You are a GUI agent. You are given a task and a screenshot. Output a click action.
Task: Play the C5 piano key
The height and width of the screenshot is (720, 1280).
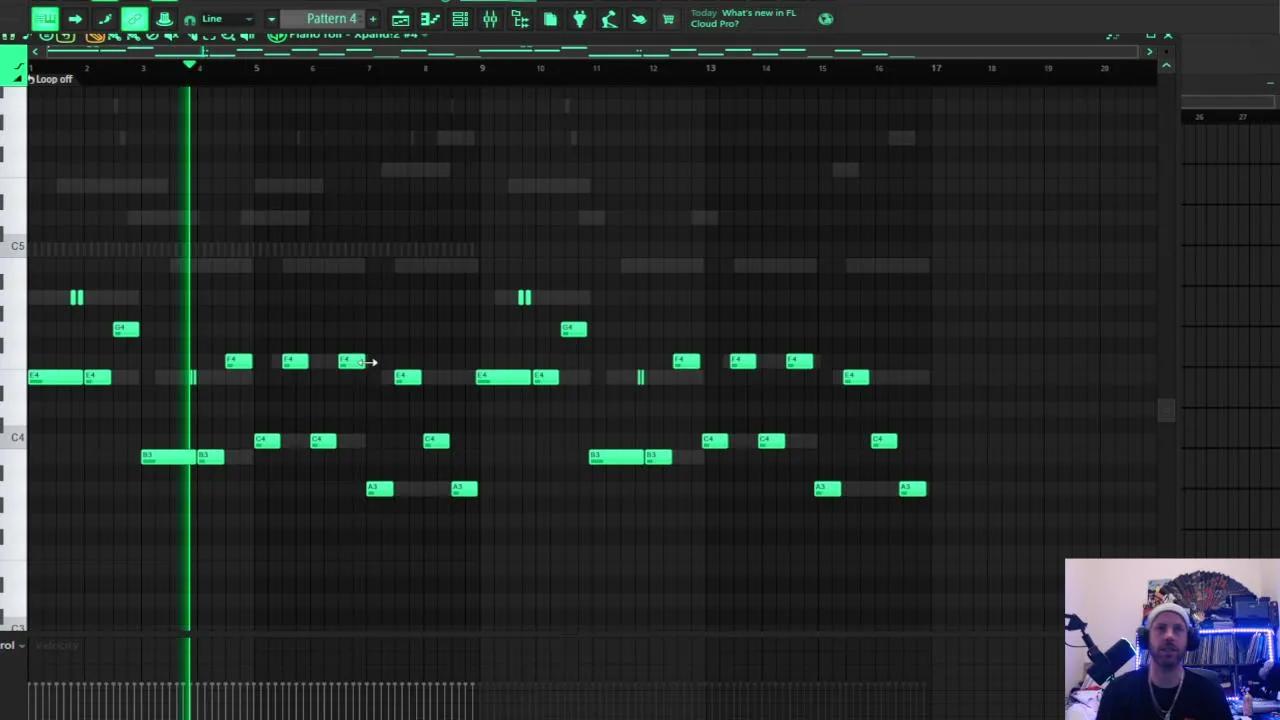tap(14, 246)
